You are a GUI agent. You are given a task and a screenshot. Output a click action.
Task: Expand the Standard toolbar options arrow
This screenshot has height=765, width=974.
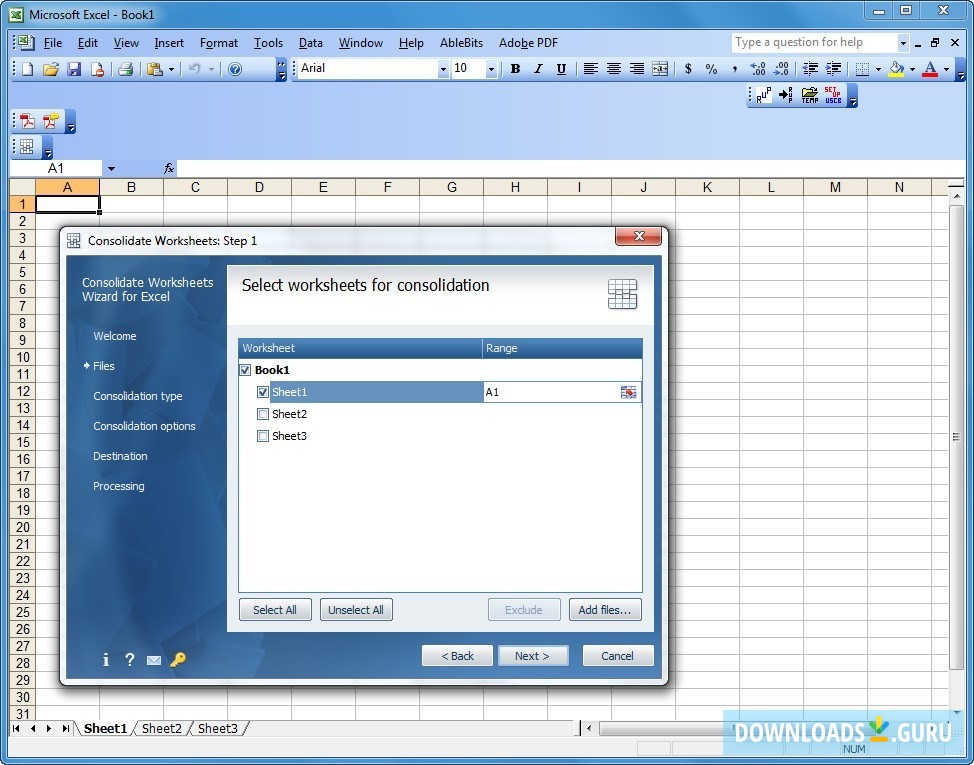[x=281, y=69]
